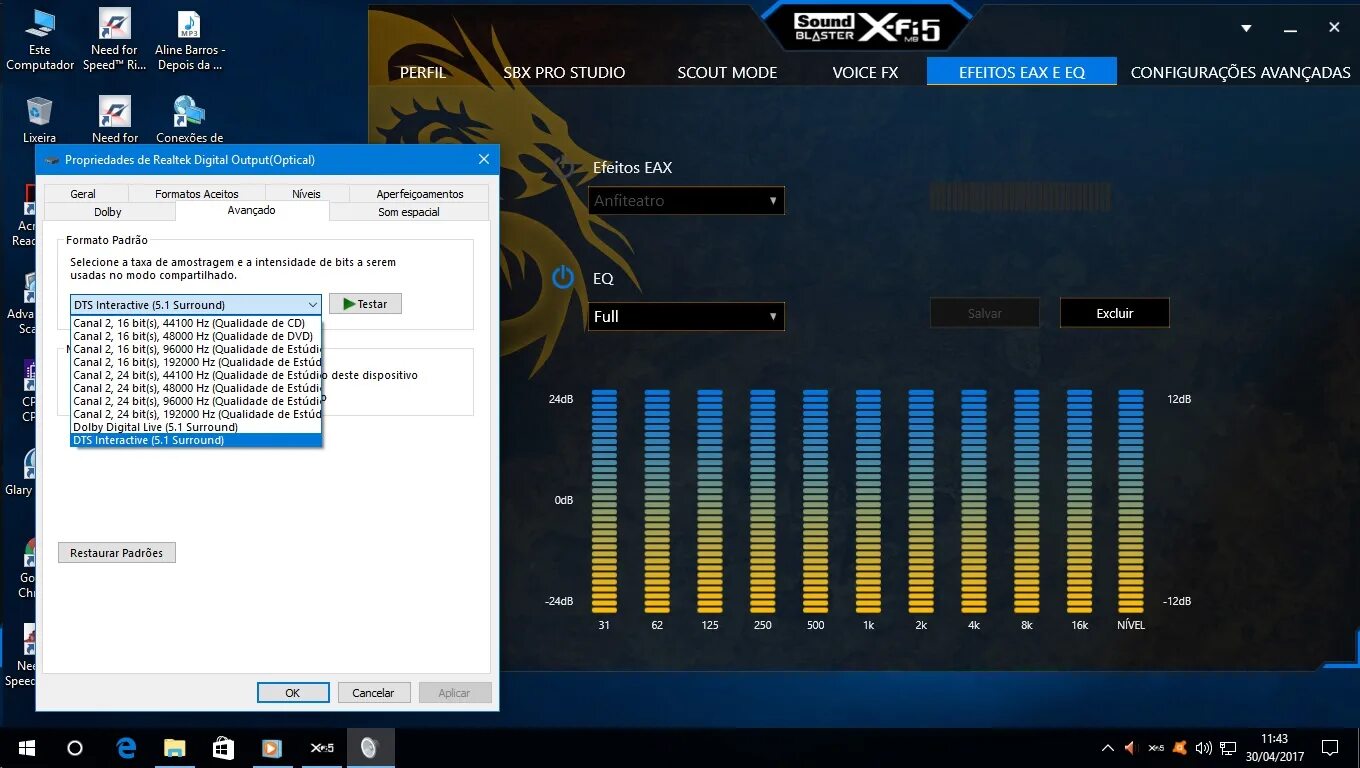Click Excluir button in EQ panel
1360x768 pixels.
1114,313
